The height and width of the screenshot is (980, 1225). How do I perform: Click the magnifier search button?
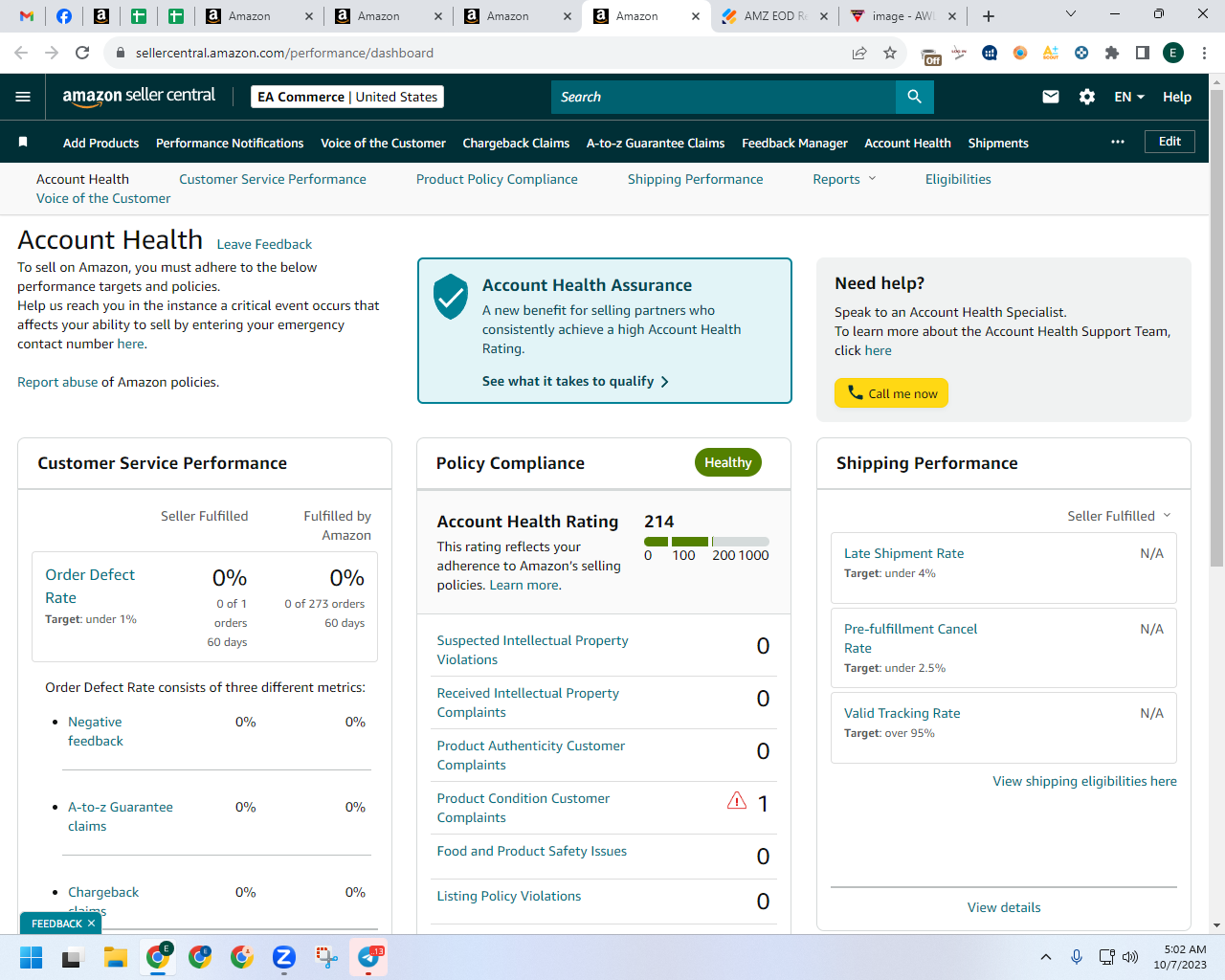click(915, 97)
